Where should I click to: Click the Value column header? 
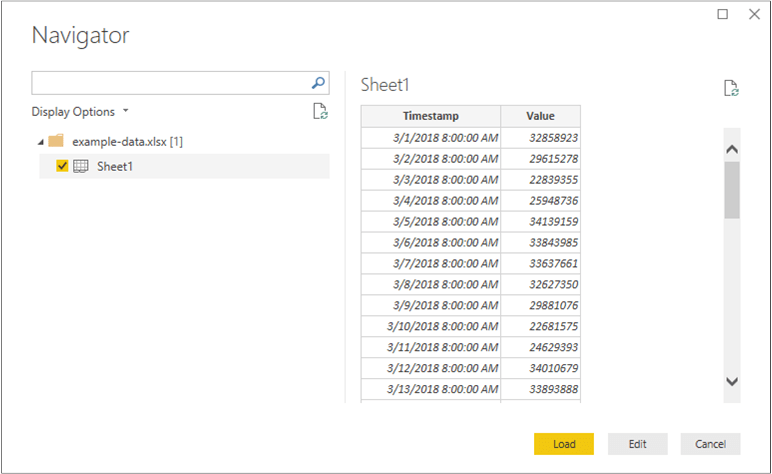pyautogui.click(x=540, y=116)
